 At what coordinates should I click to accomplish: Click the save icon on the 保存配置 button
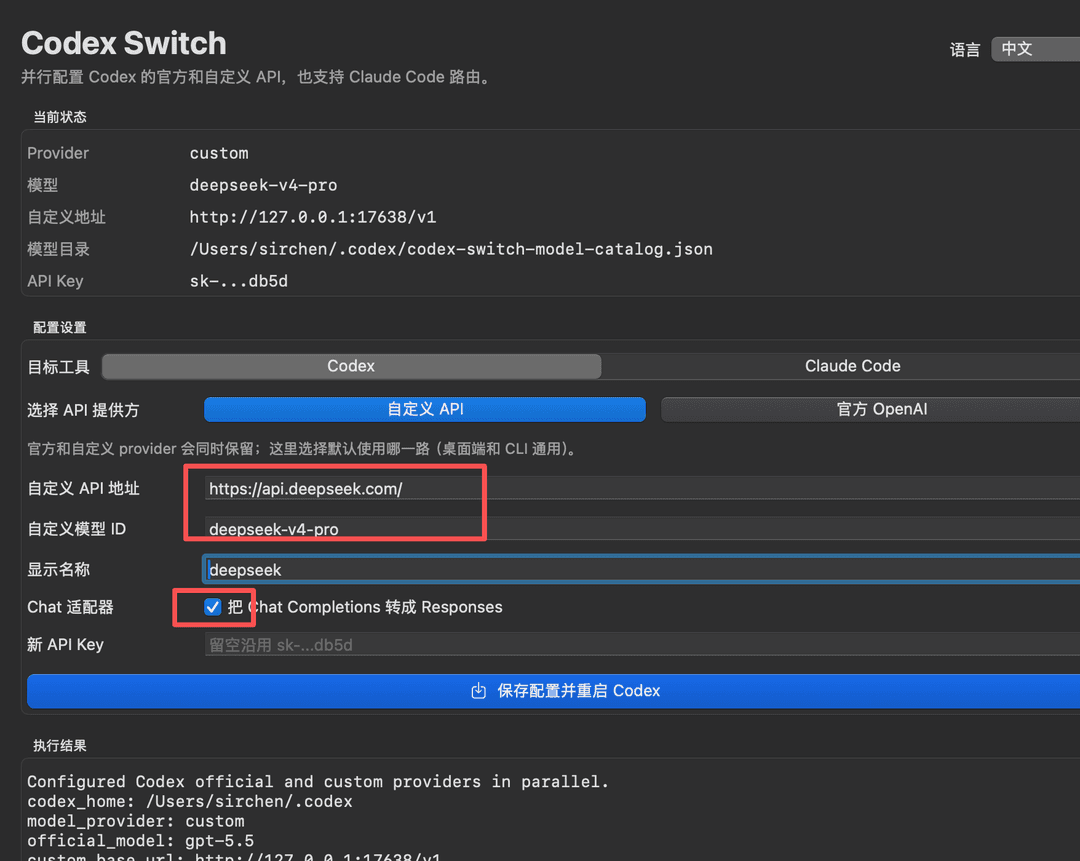pos(479,691)
